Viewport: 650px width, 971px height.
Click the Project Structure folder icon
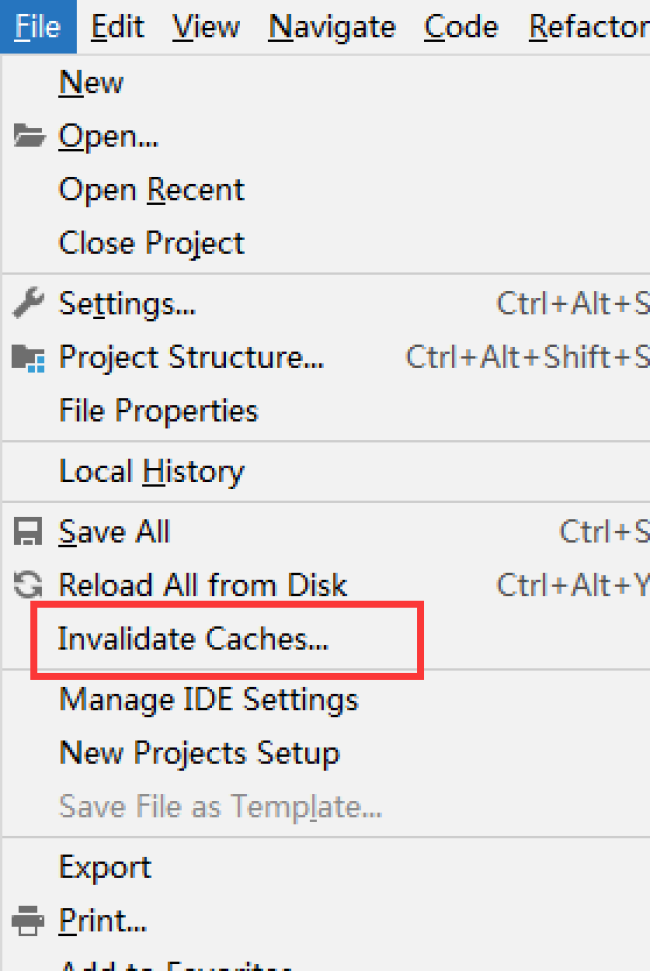click(x=29, y=357)
